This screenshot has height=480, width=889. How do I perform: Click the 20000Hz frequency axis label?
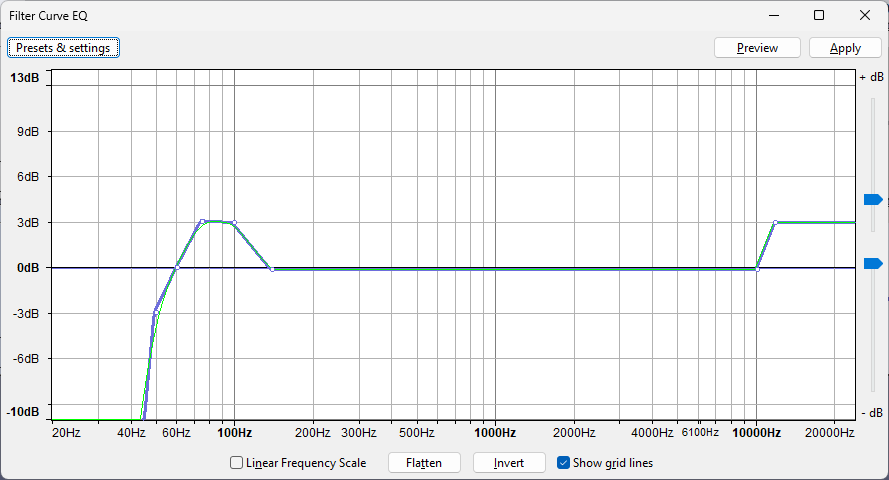829,433
